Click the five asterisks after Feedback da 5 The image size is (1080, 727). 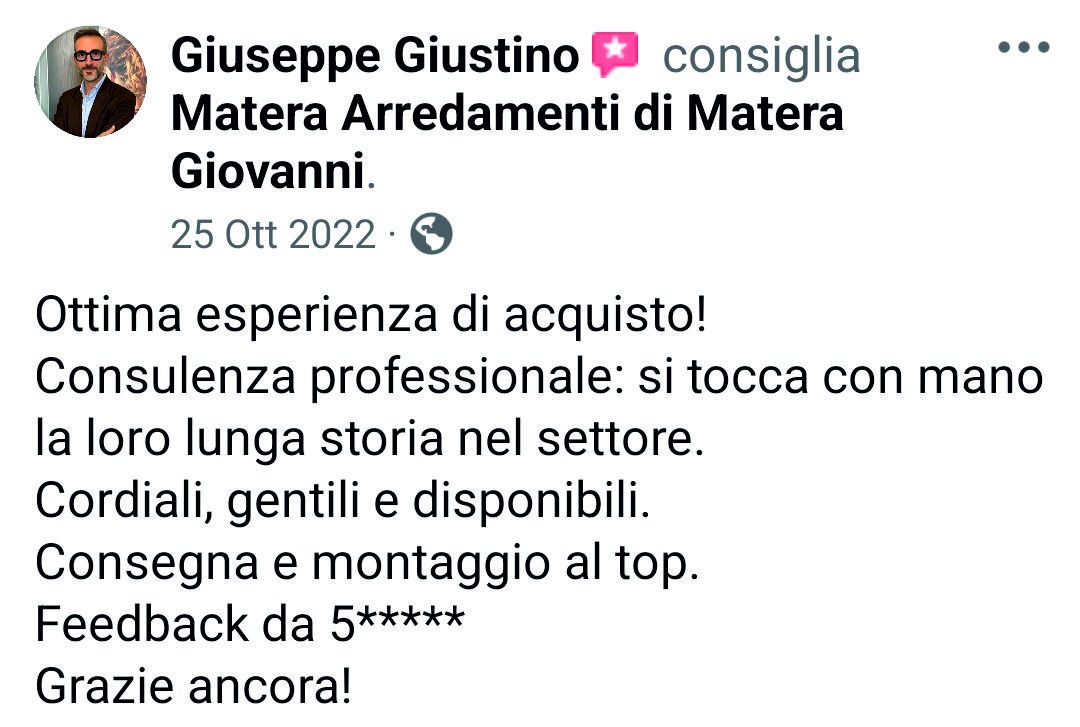click(x=411, y=618)
